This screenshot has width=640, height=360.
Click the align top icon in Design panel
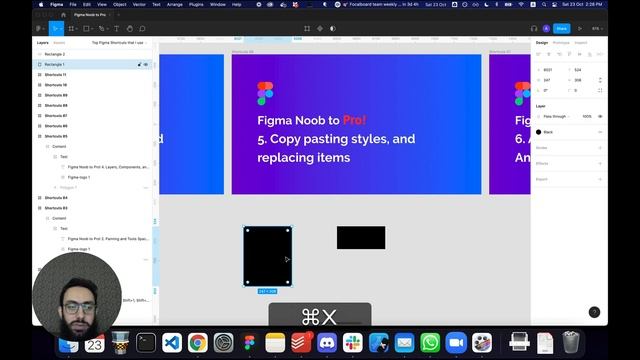click(x=569, y=54)
